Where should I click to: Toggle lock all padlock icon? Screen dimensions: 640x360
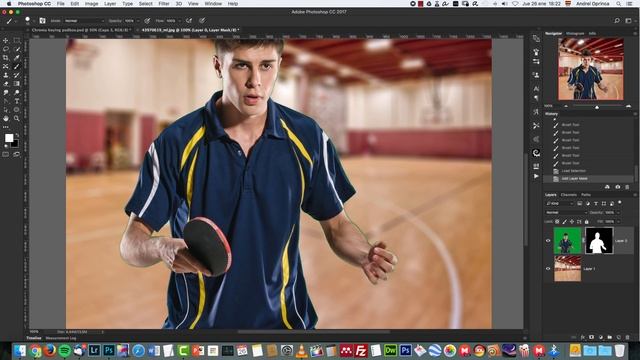587,222
